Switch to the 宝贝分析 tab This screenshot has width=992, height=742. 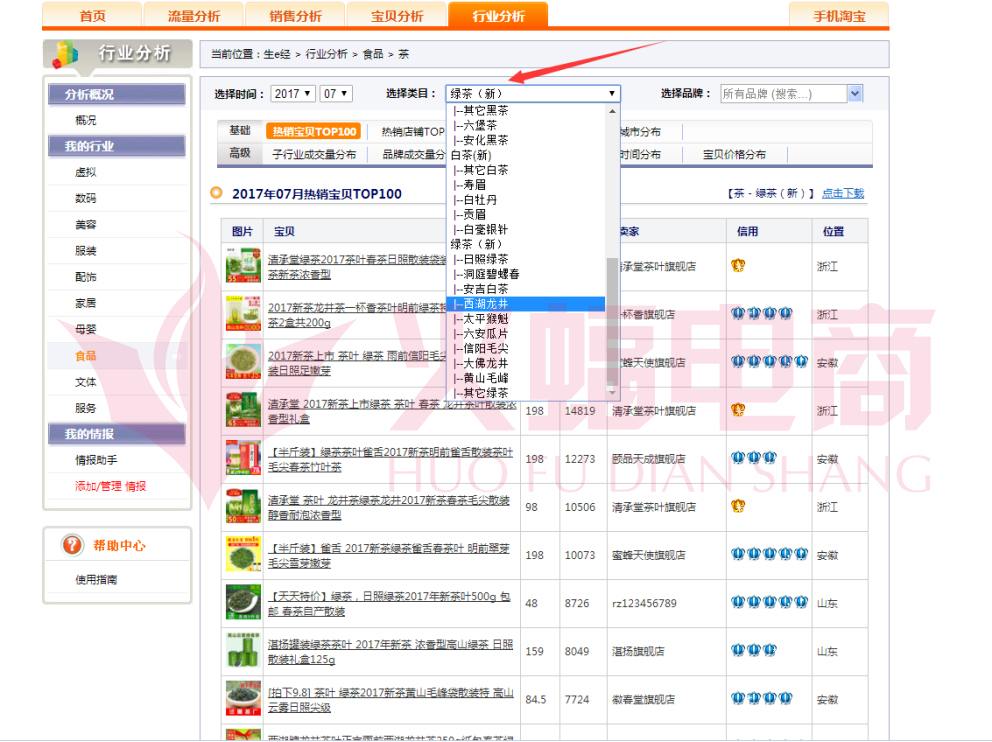coord(397,16)
